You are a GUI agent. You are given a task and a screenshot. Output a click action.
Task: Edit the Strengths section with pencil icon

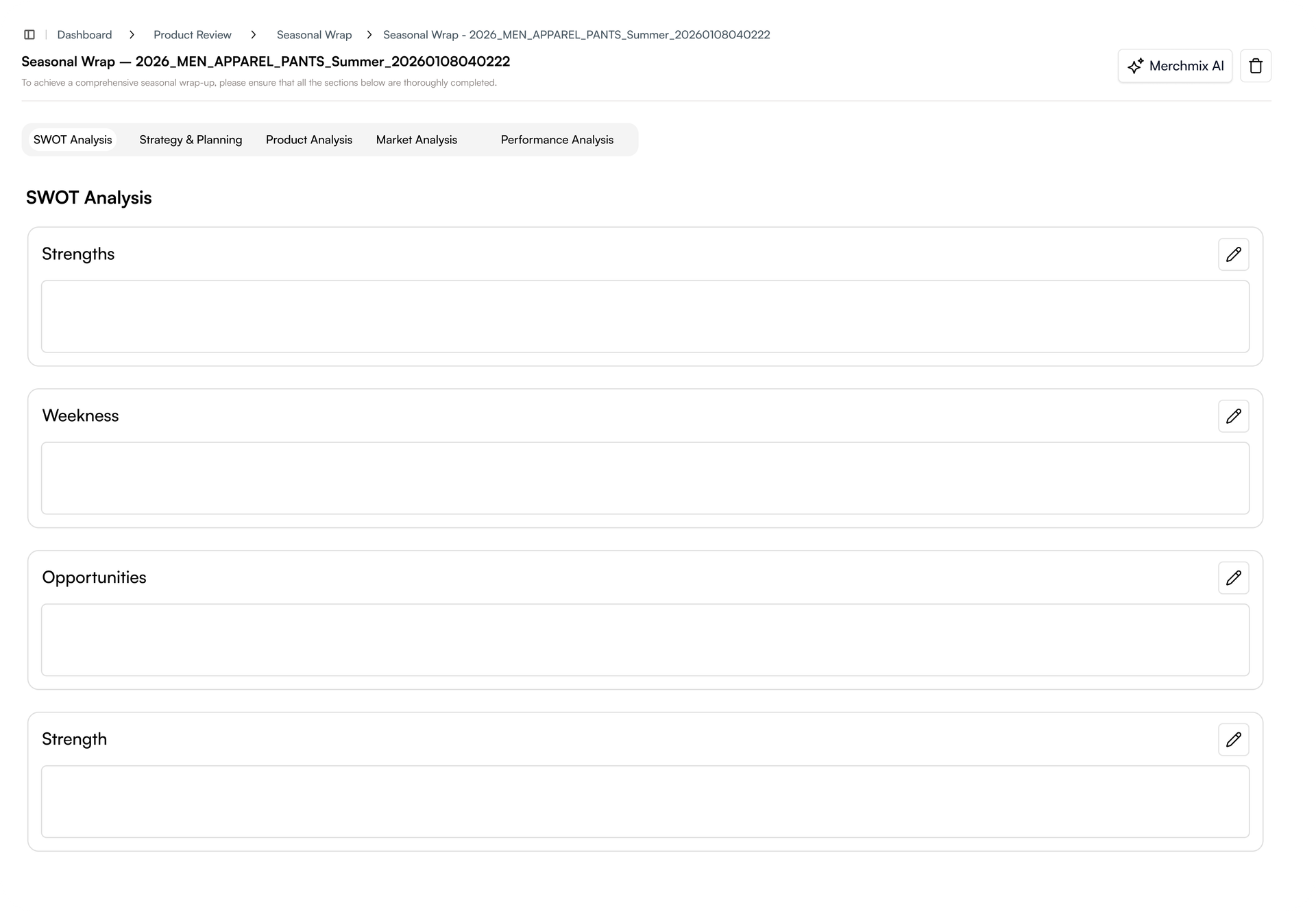pyautogui.click(x=1233, y=254)
